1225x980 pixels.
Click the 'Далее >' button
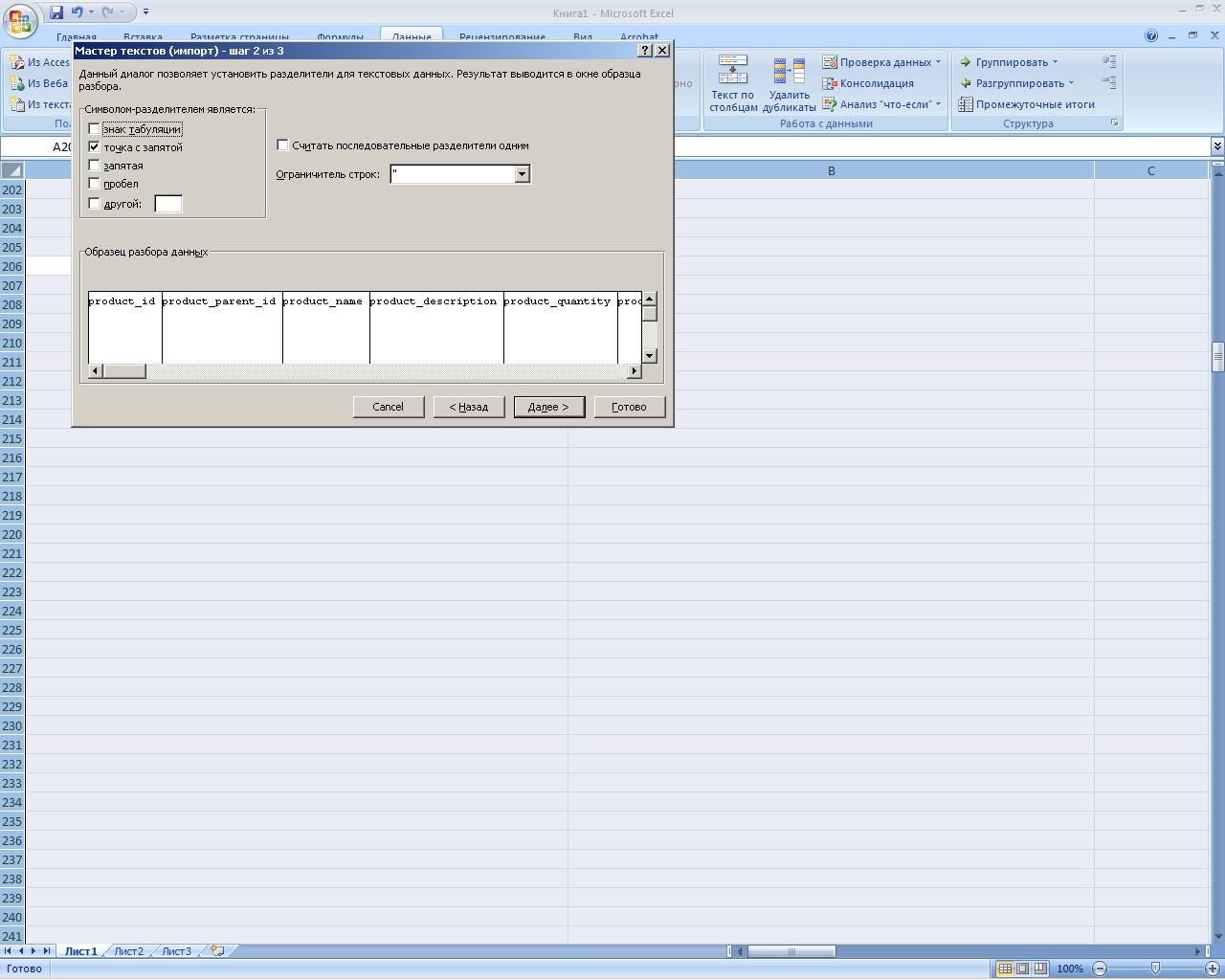click(x=548, y=407)
